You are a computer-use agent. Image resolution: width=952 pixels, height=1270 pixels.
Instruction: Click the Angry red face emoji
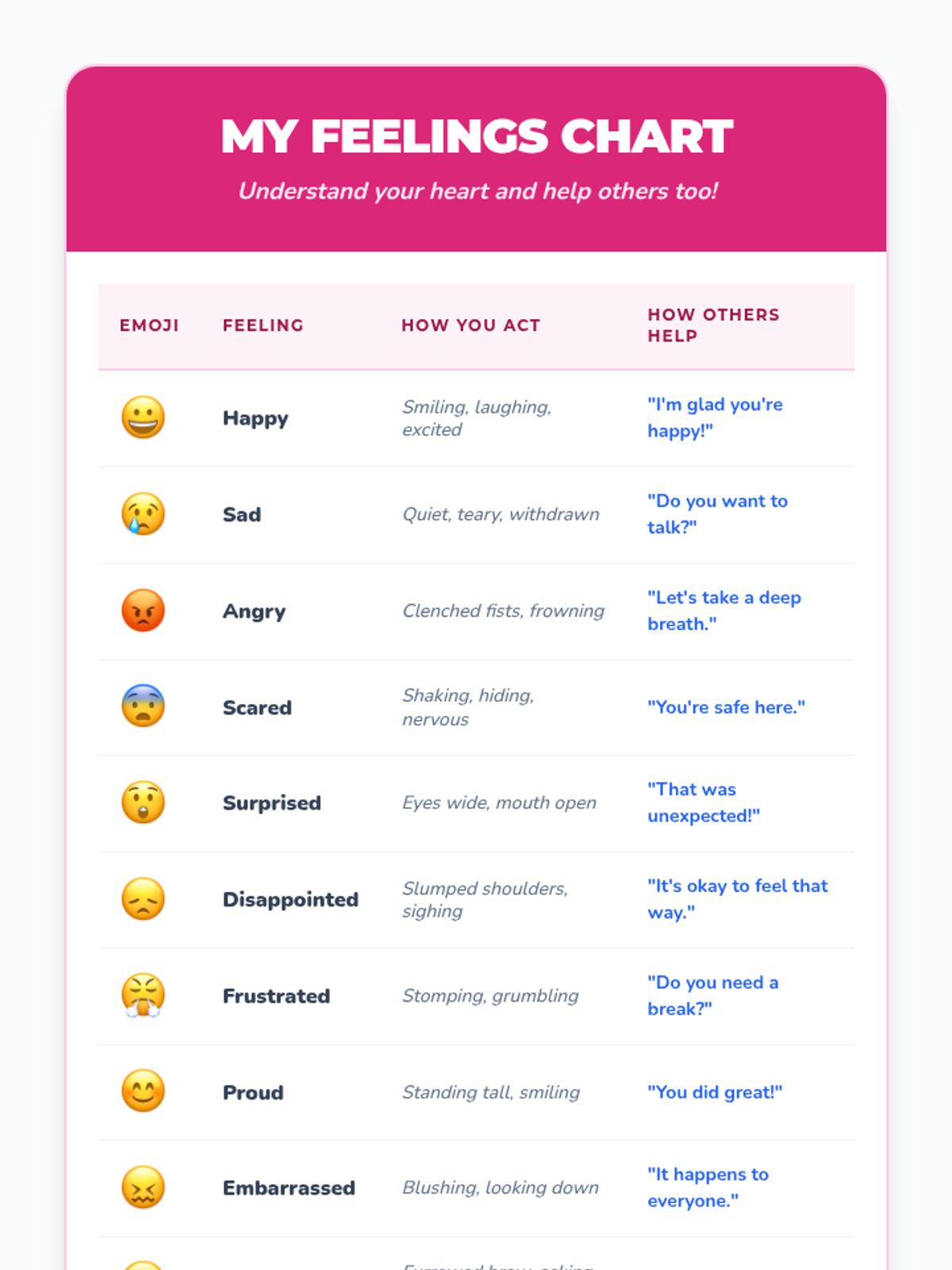coord(143,610)
